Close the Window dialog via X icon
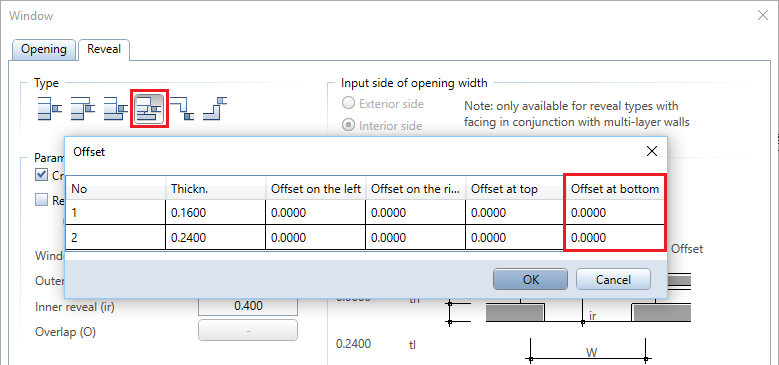 tap(763, 15)
